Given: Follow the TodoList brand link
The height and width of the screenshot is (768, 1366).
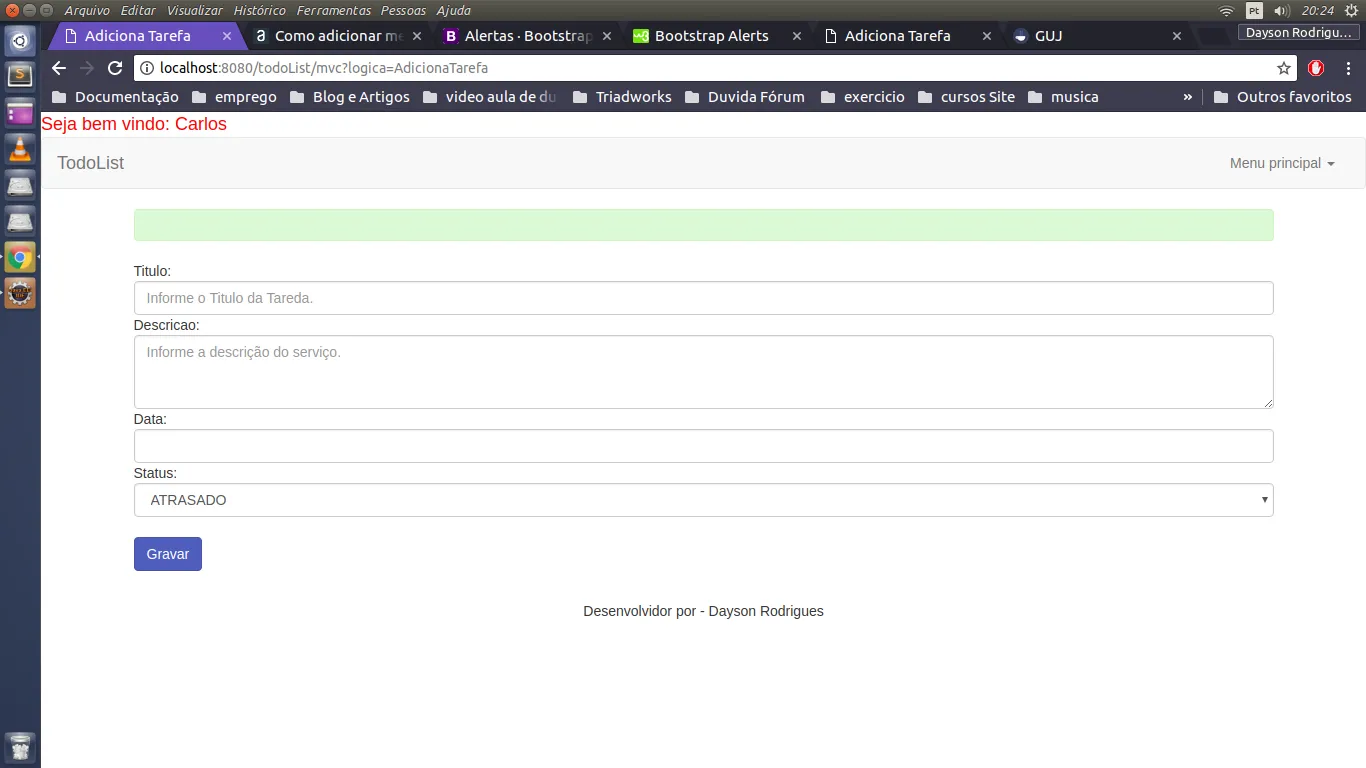Looking at the screenshot, I should (90, 163).
